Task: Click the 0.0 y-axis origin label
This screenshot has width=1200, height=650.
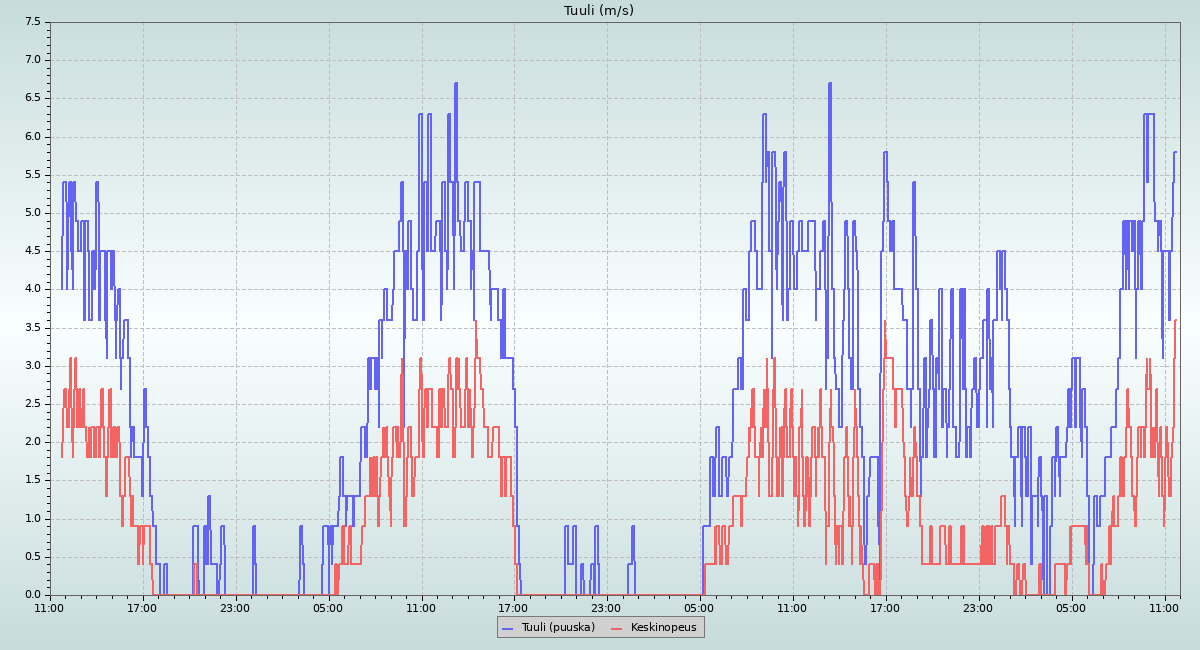Action: tap(32, 594)
